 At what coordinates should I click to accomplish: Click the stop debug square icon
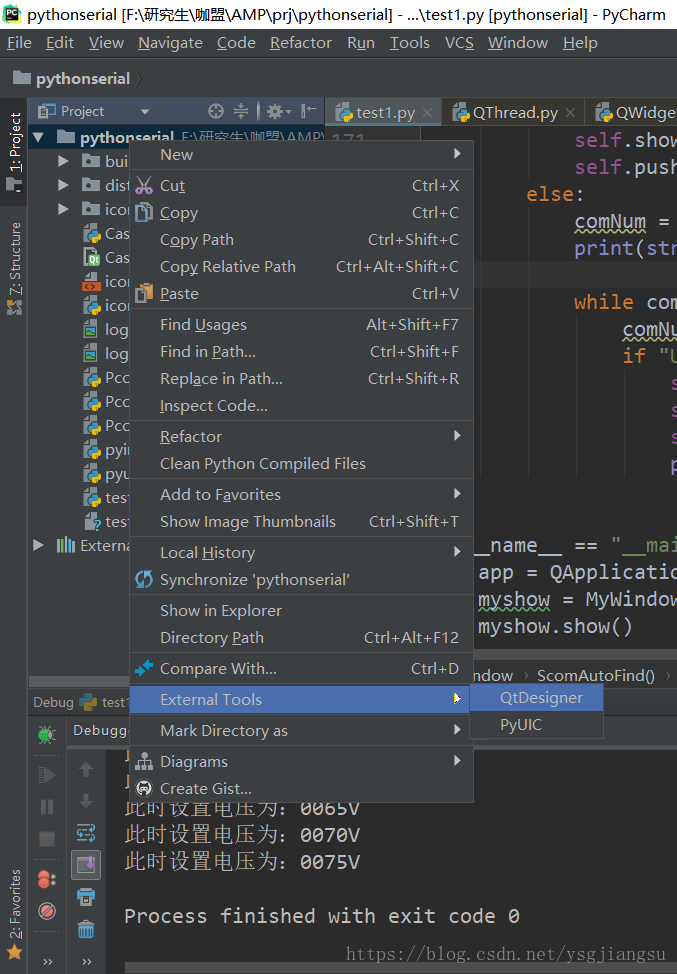[x=47, y=839]
